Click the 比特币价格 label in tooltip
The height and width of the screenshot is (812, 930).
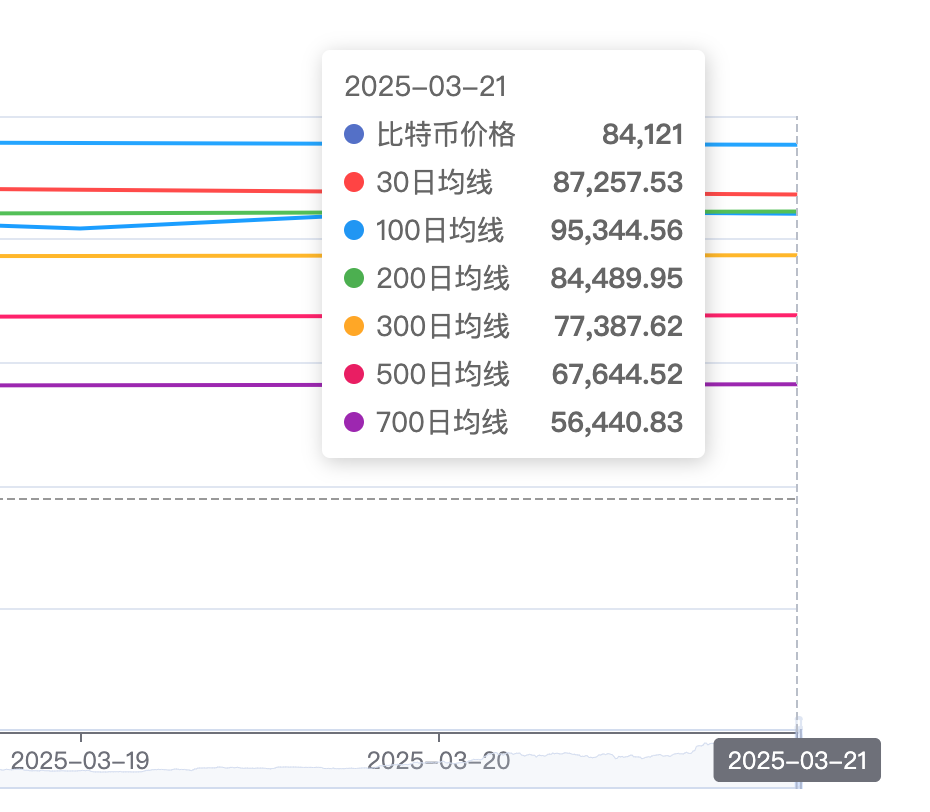click(x=446, y=134)
